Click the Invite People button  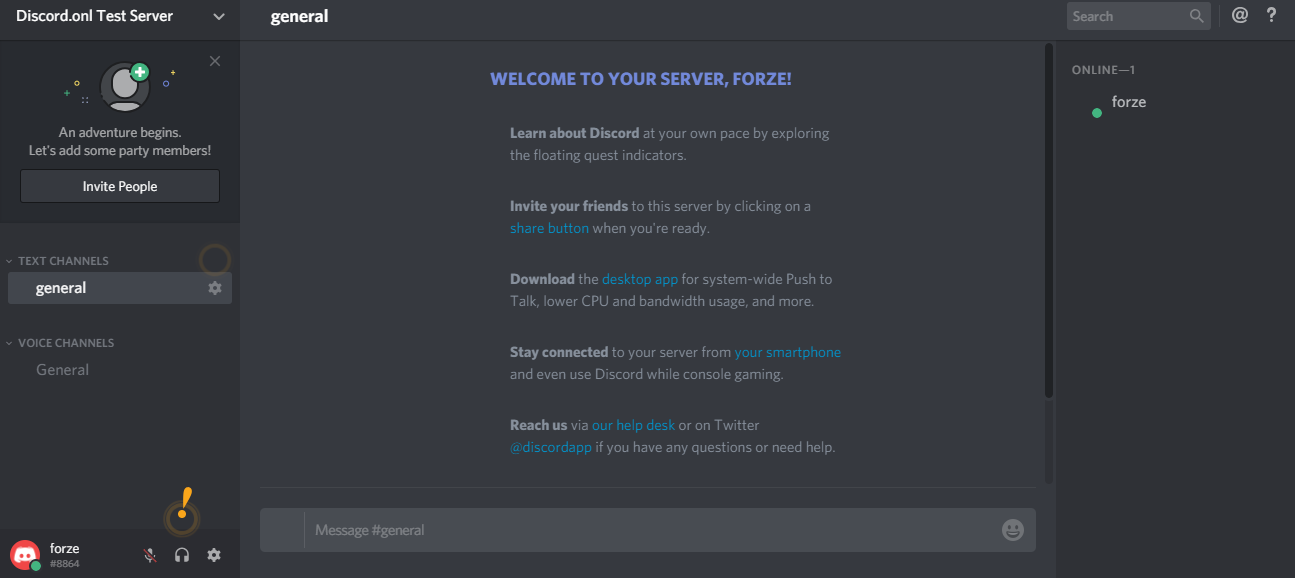[x=119, y=186]
